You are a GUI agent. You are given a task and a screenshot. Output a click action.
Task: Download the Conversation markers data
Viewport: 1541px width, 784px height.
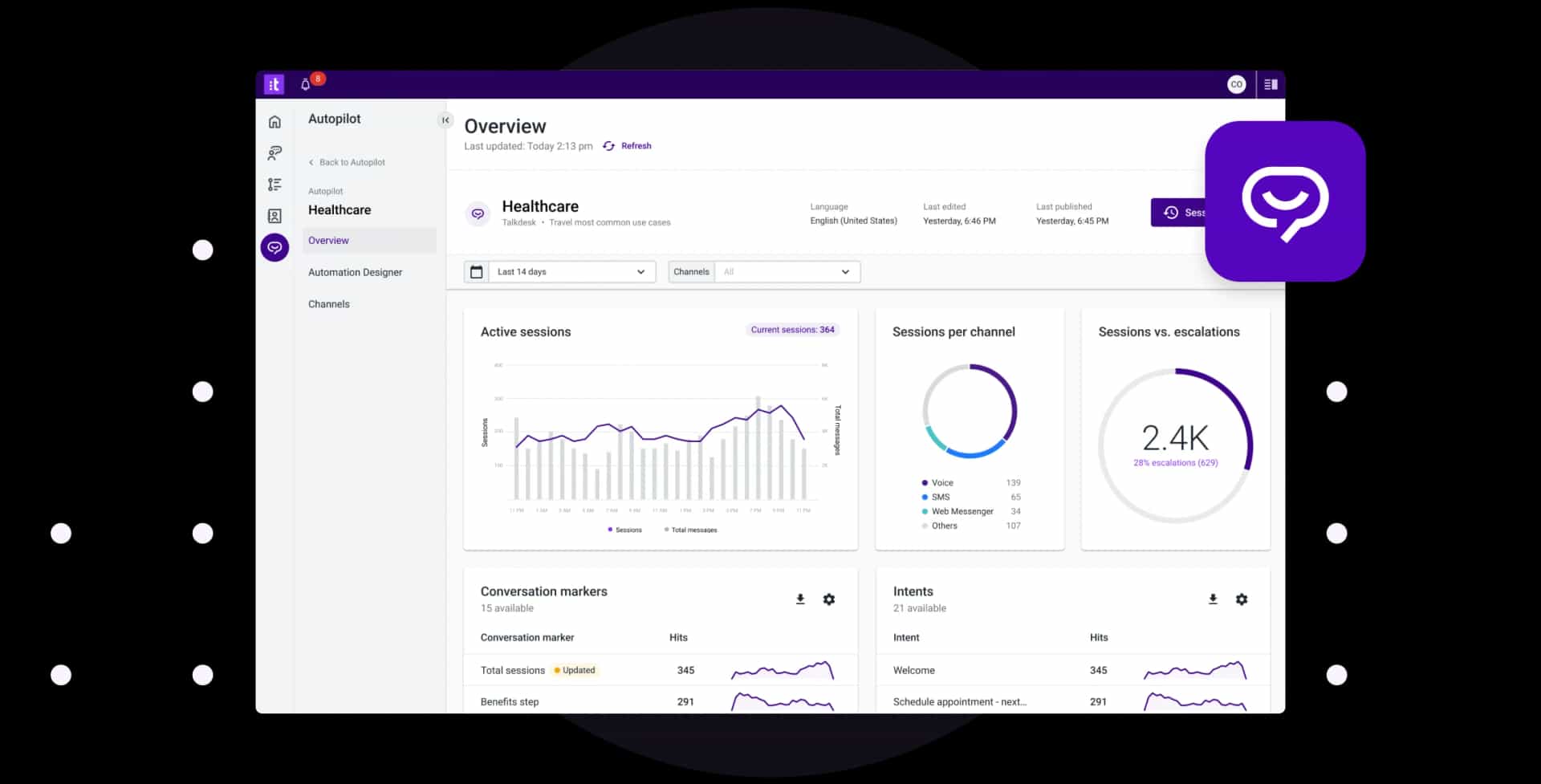800,599
